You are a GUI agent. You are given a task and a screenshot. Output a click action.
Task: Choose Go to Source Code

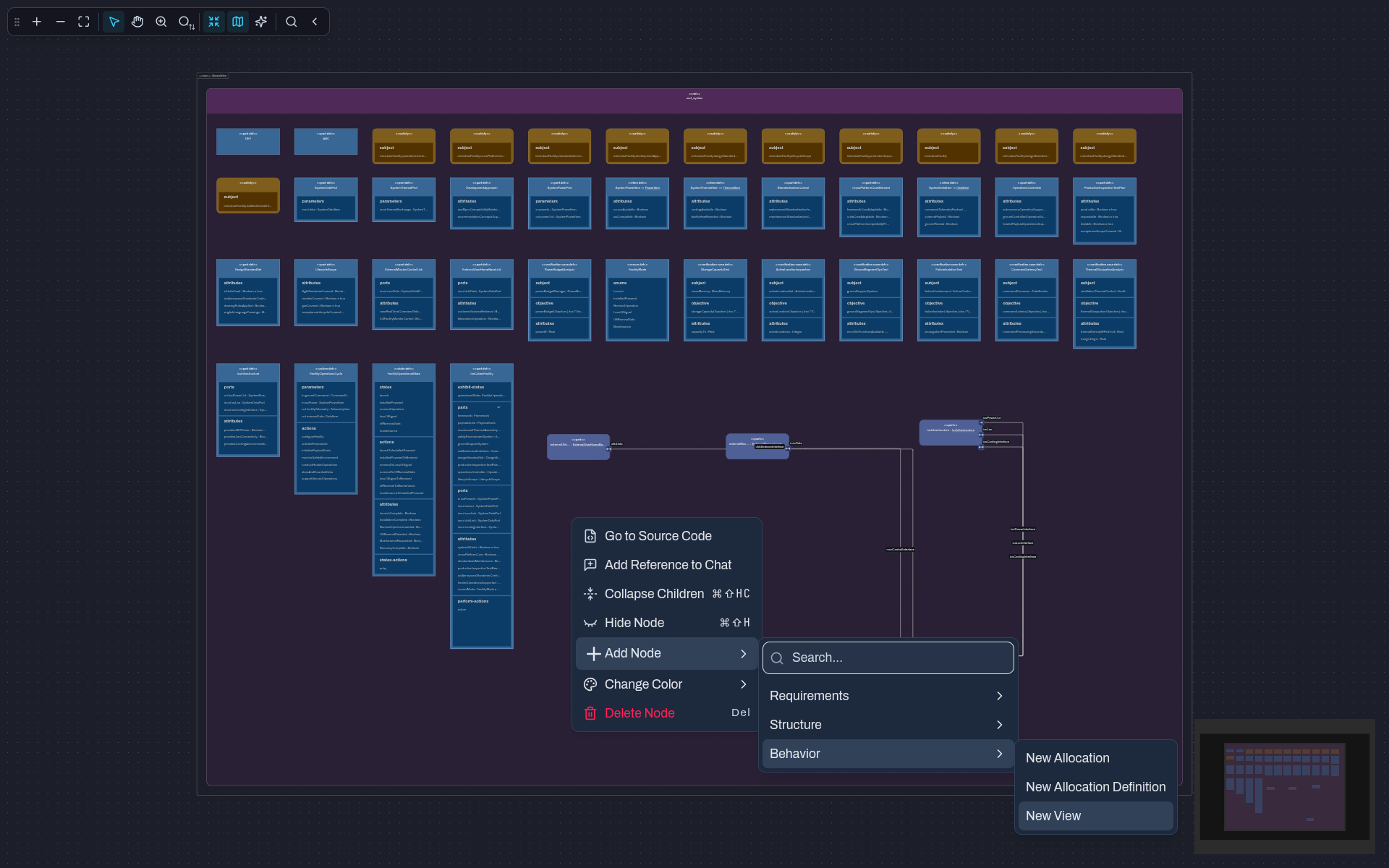[666, 536]
